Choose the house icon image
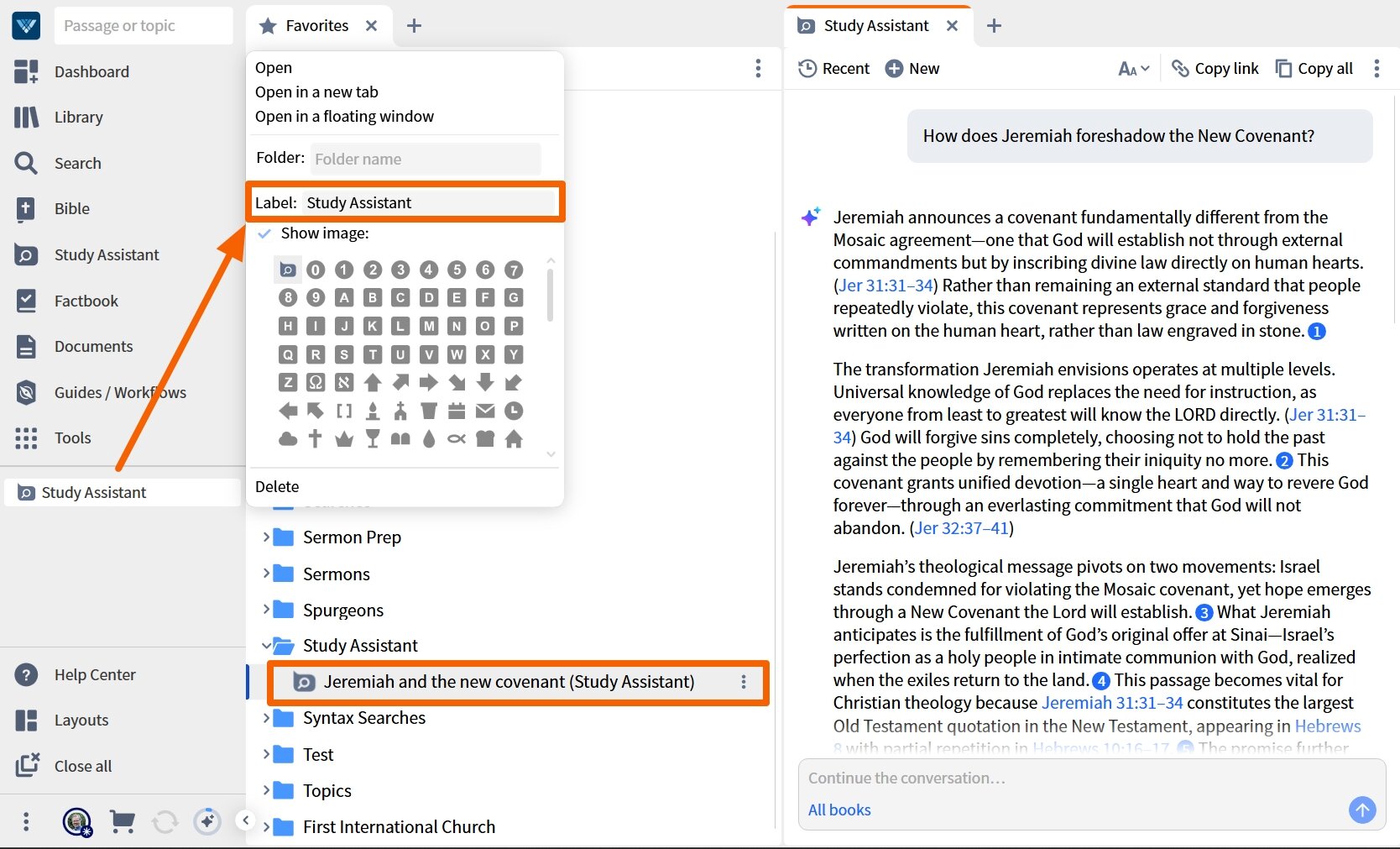Screen dimensions: 1400x849 pos(514,438)
